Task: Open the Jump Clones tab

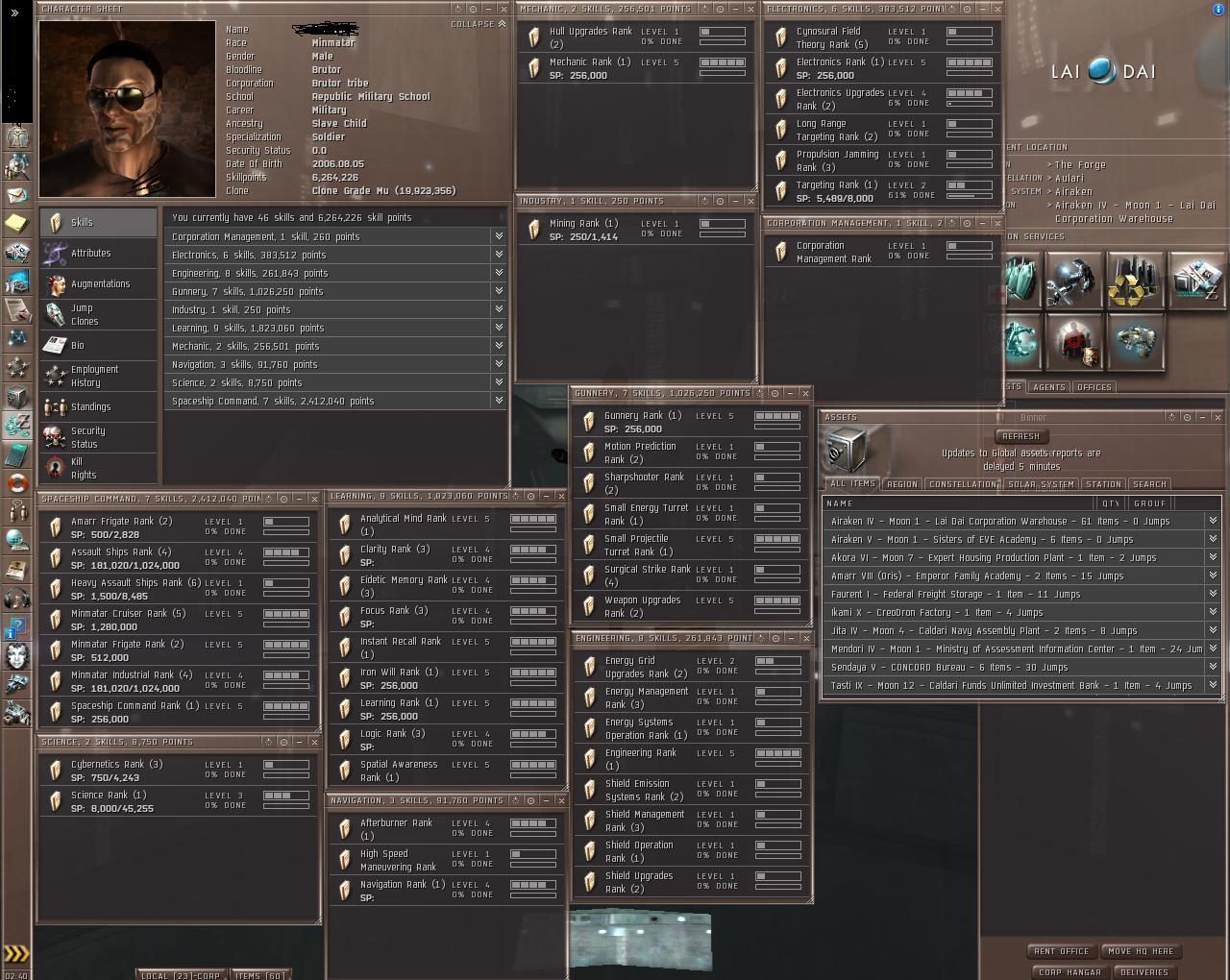Action: (x=98, y=315)
